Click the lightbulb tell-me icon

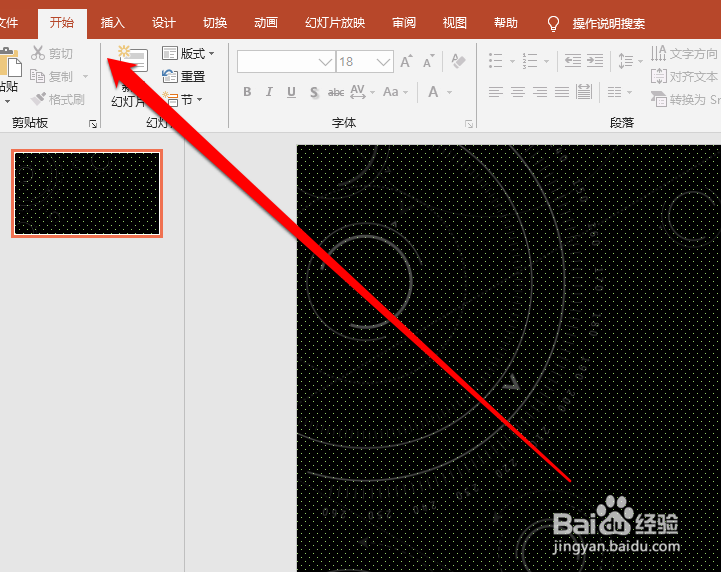[x=554, y=23]
